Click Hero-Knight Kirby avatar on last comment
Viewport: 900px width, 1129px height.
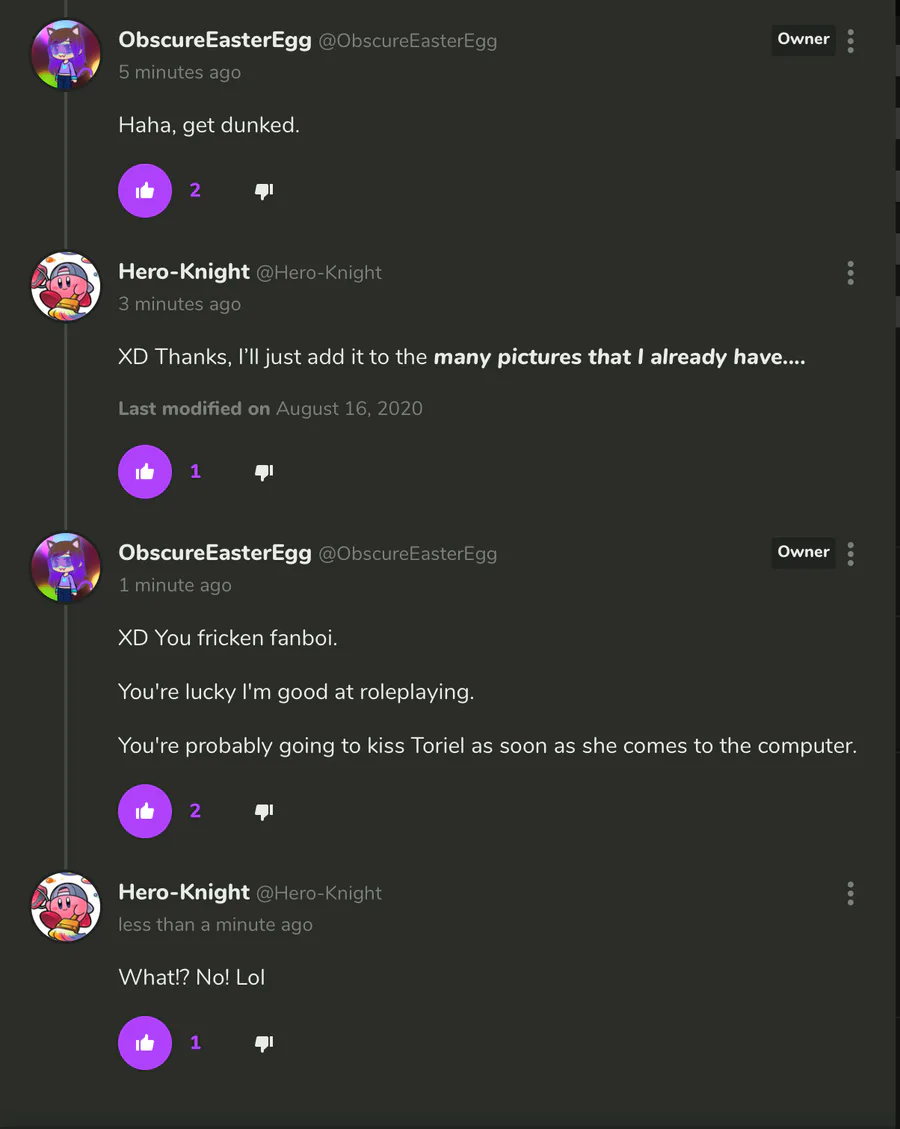[67, 906]
